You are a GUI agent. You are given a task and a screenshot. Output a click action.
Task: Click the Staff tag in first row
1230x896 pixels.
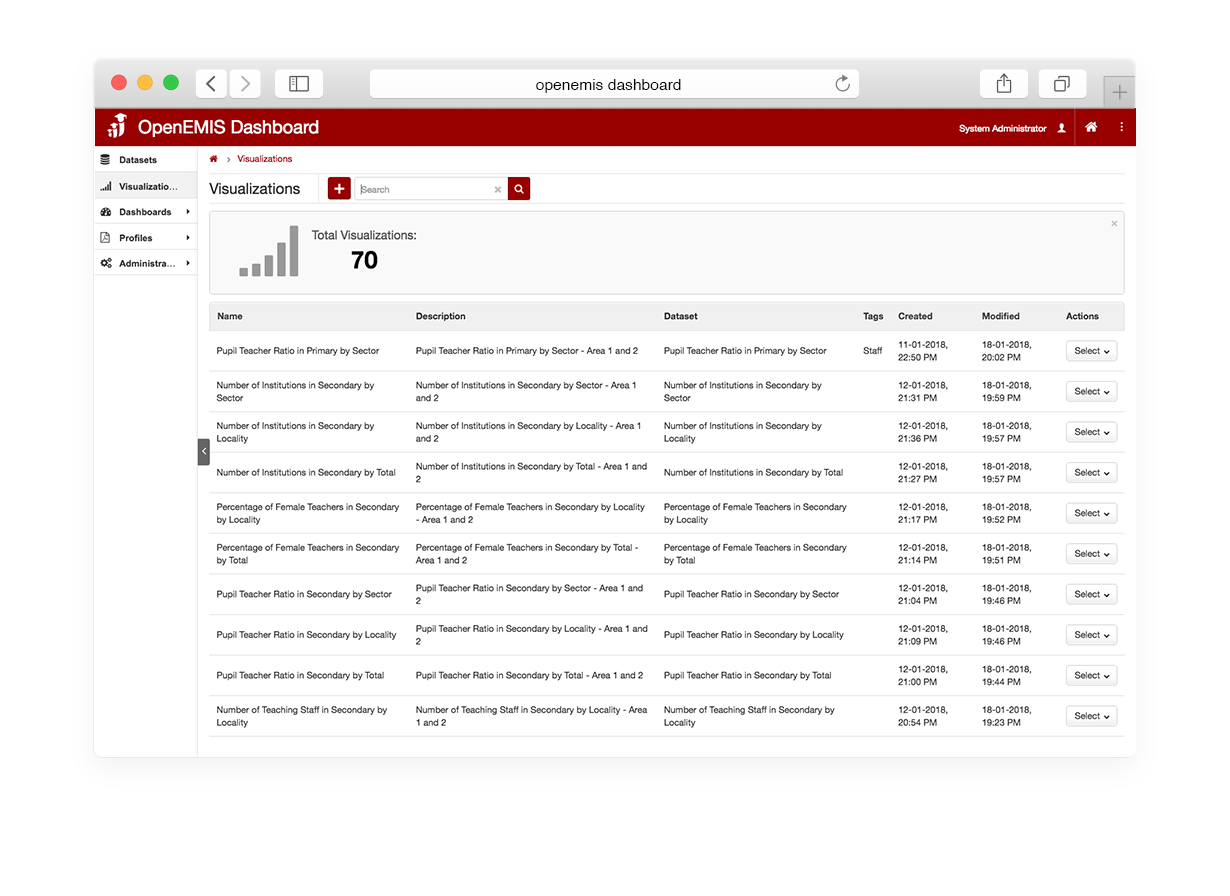tap(873, 351)
